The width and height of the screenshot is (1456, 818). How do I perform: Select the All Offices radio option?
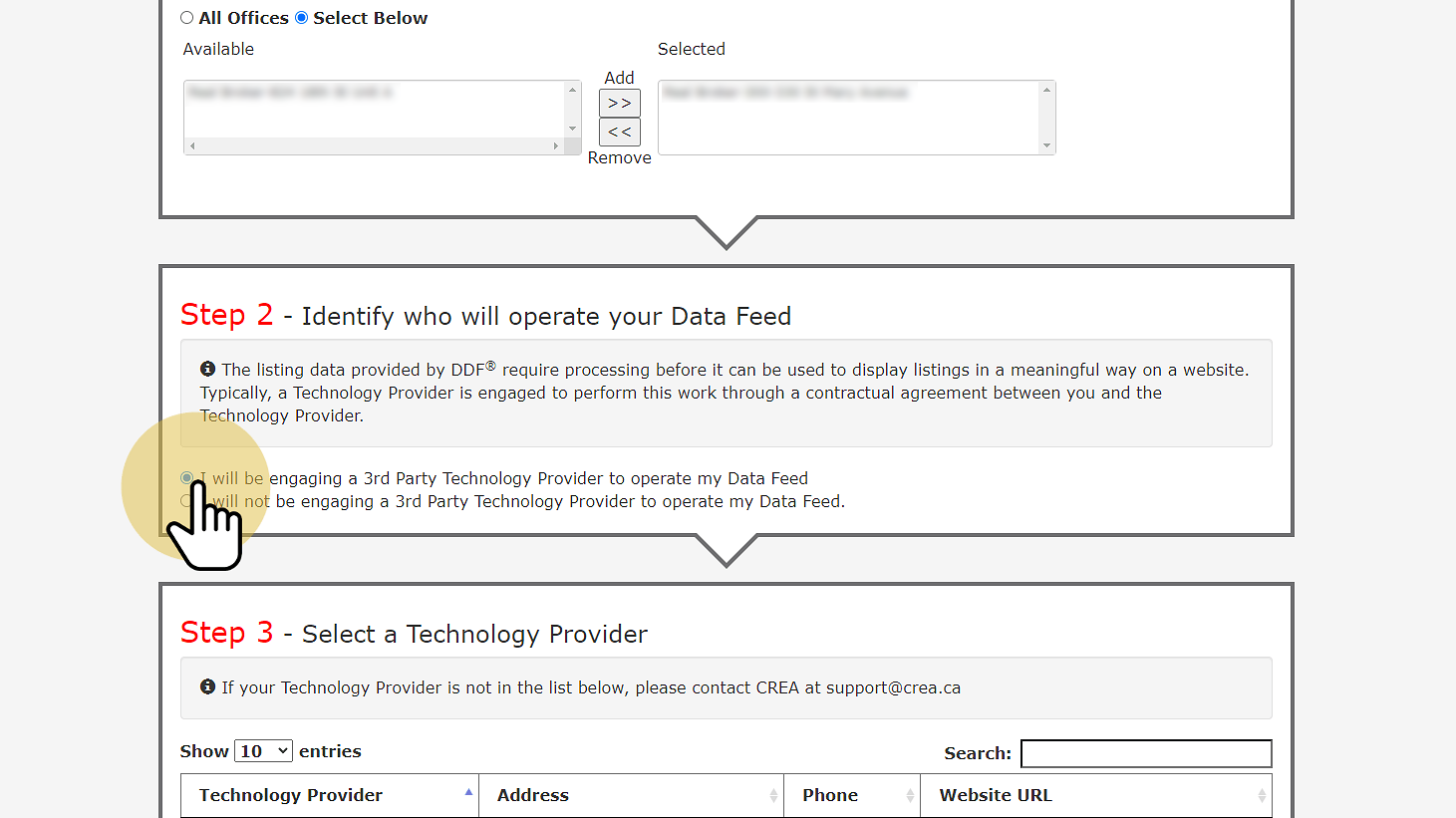tap(187, 18)
